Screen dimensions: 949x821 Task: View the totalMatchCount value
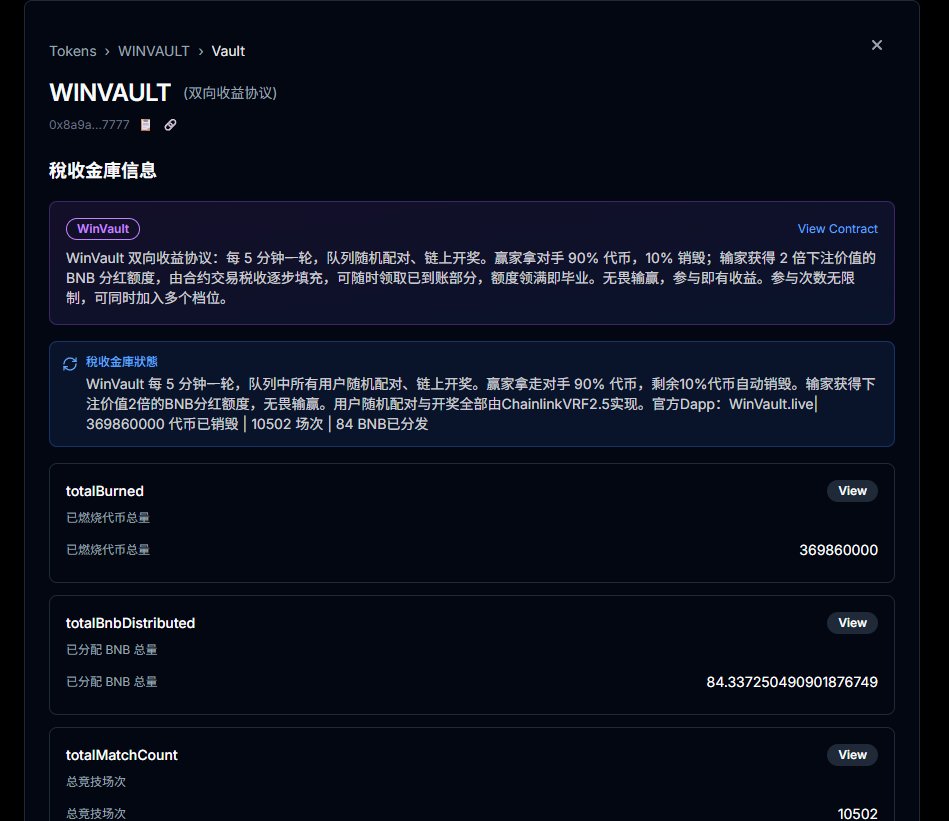coord(852,754)
